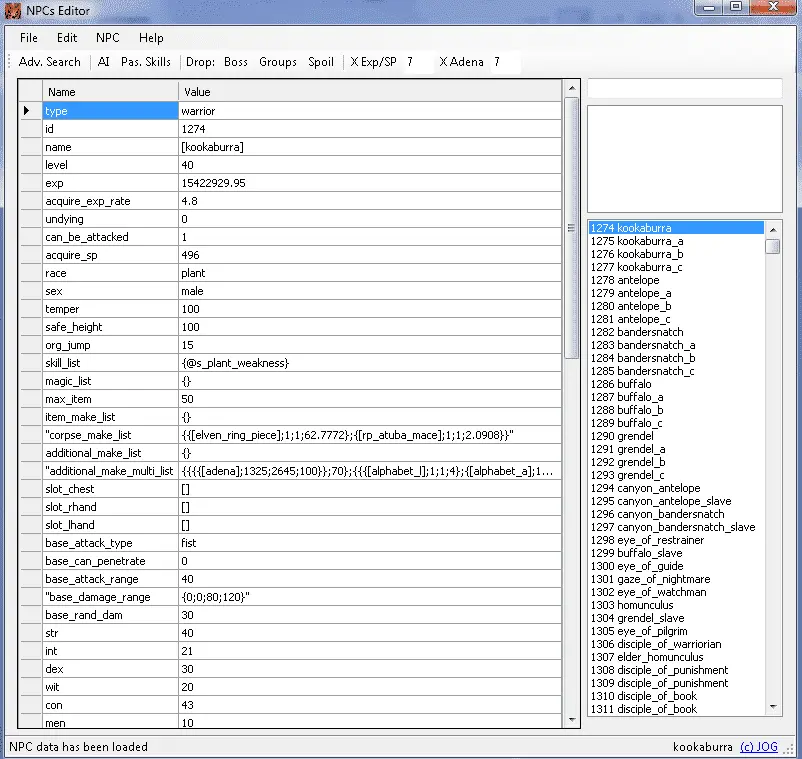802x759 pixels.
Task: Open the Edit menu
Action: (67, 38)
